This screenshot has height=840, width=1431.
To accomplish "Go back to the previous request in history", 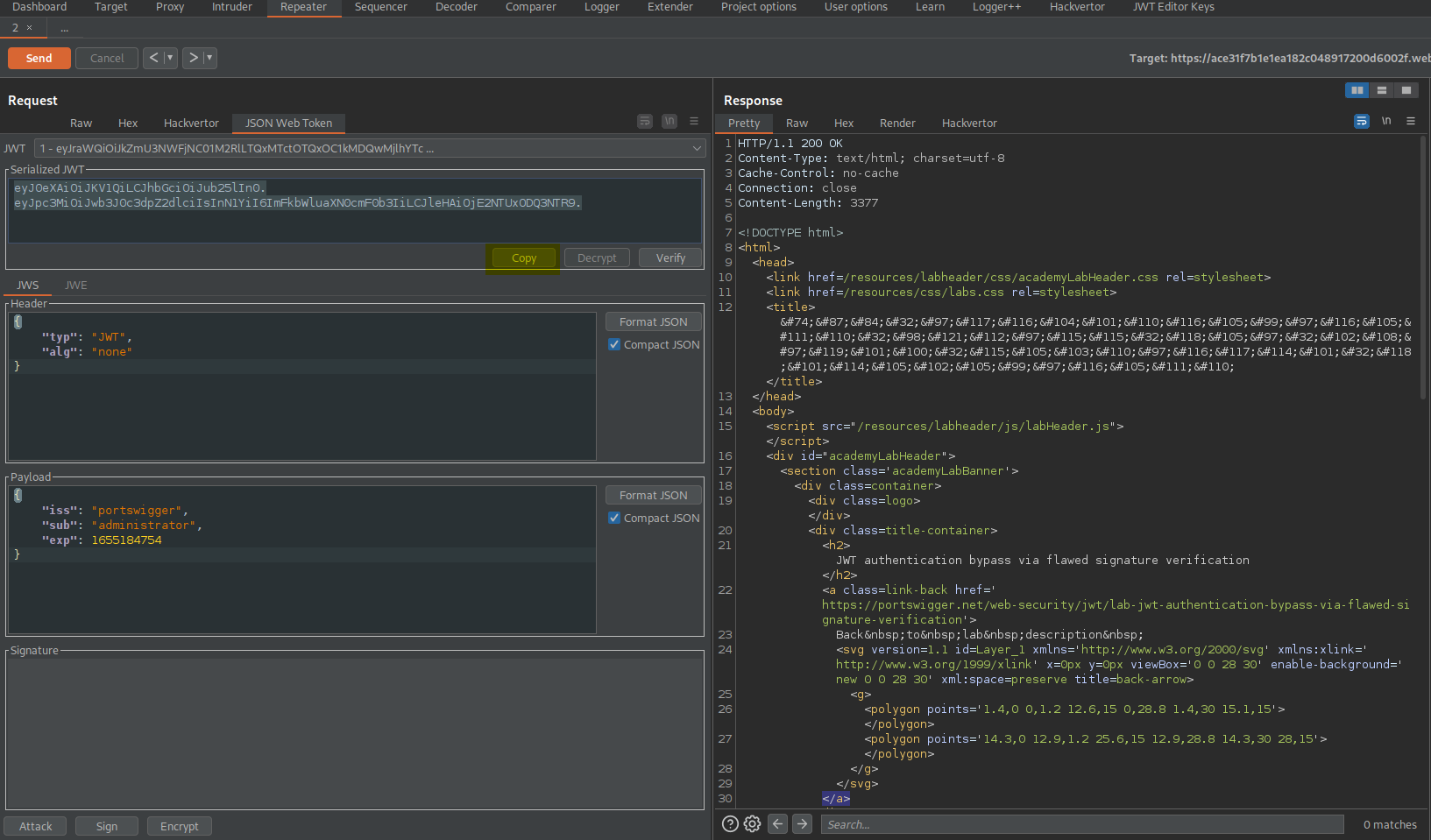I will [x=154, y=58].
